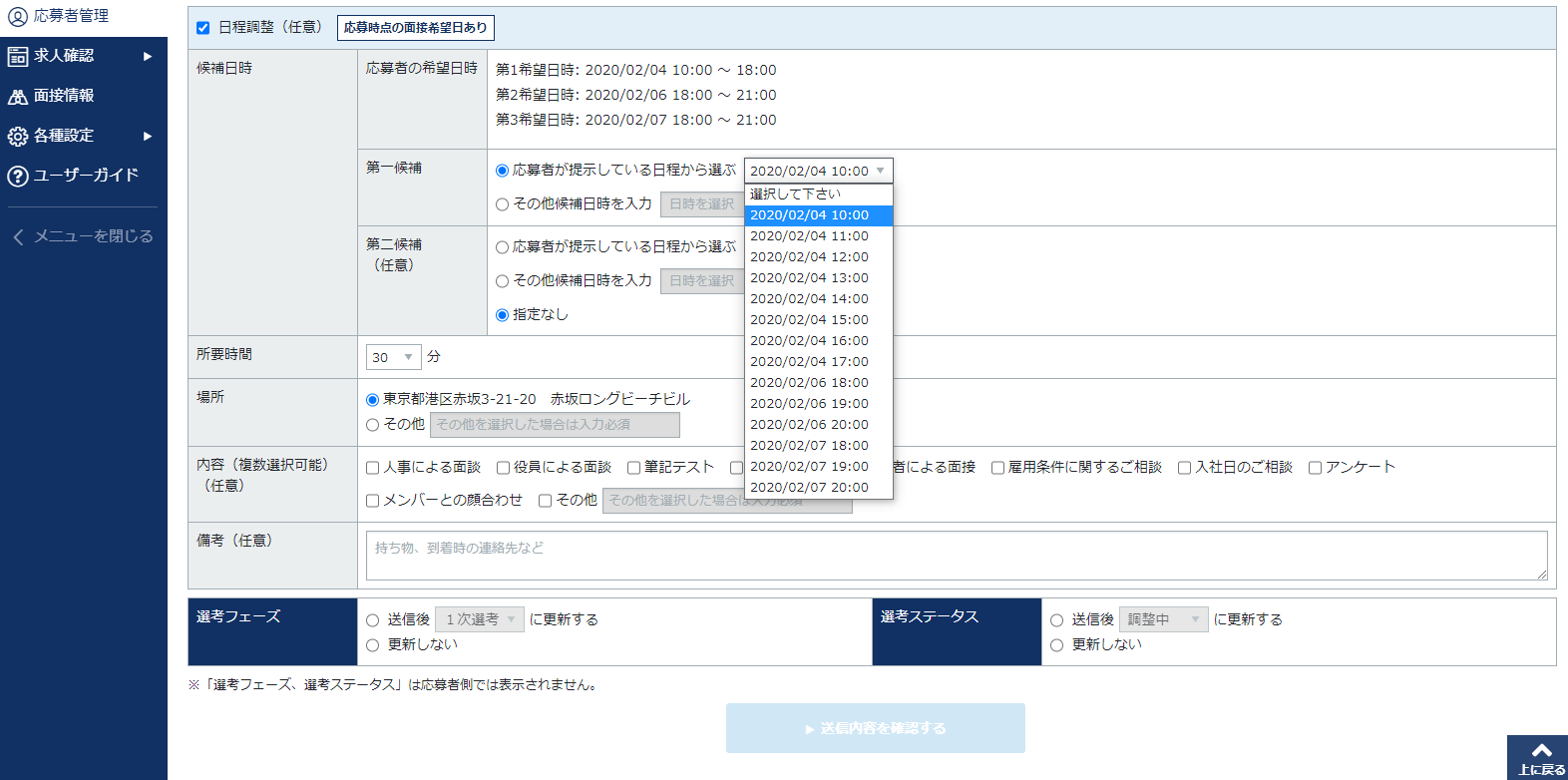Click the ユーザーガイド question mark icon
The height and width of the screenshot is (780, 1568).
17,177
